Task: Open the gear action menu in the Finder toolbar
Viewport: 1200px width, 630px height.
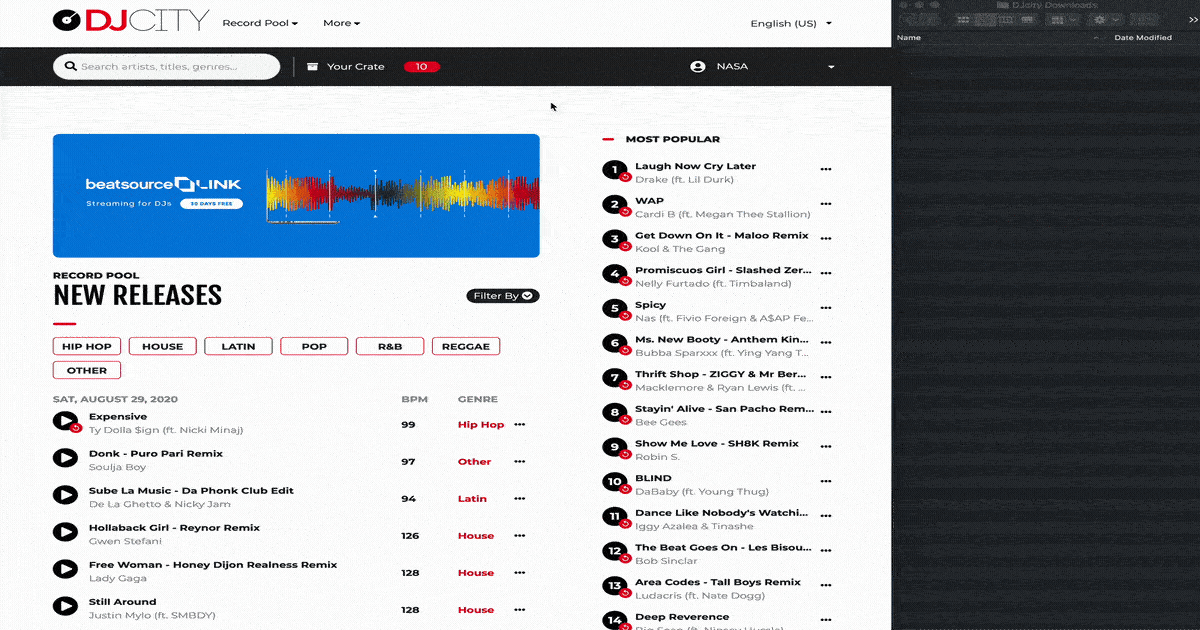Action: [x=1099, y=19]
